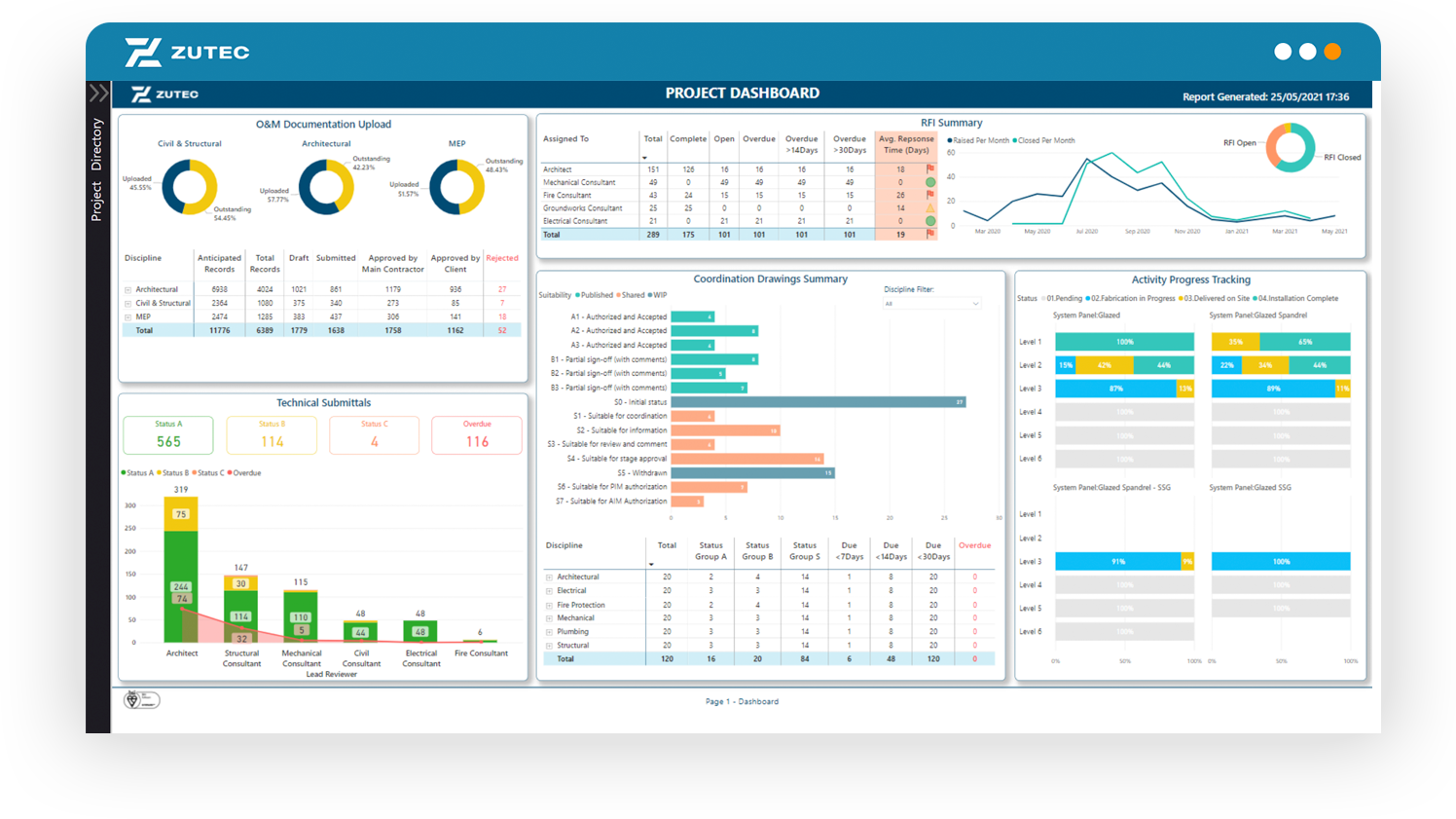Click the Zutec logo in dashboard header
The width and height of the screenshot is (1456, 819).
(164, 94)
